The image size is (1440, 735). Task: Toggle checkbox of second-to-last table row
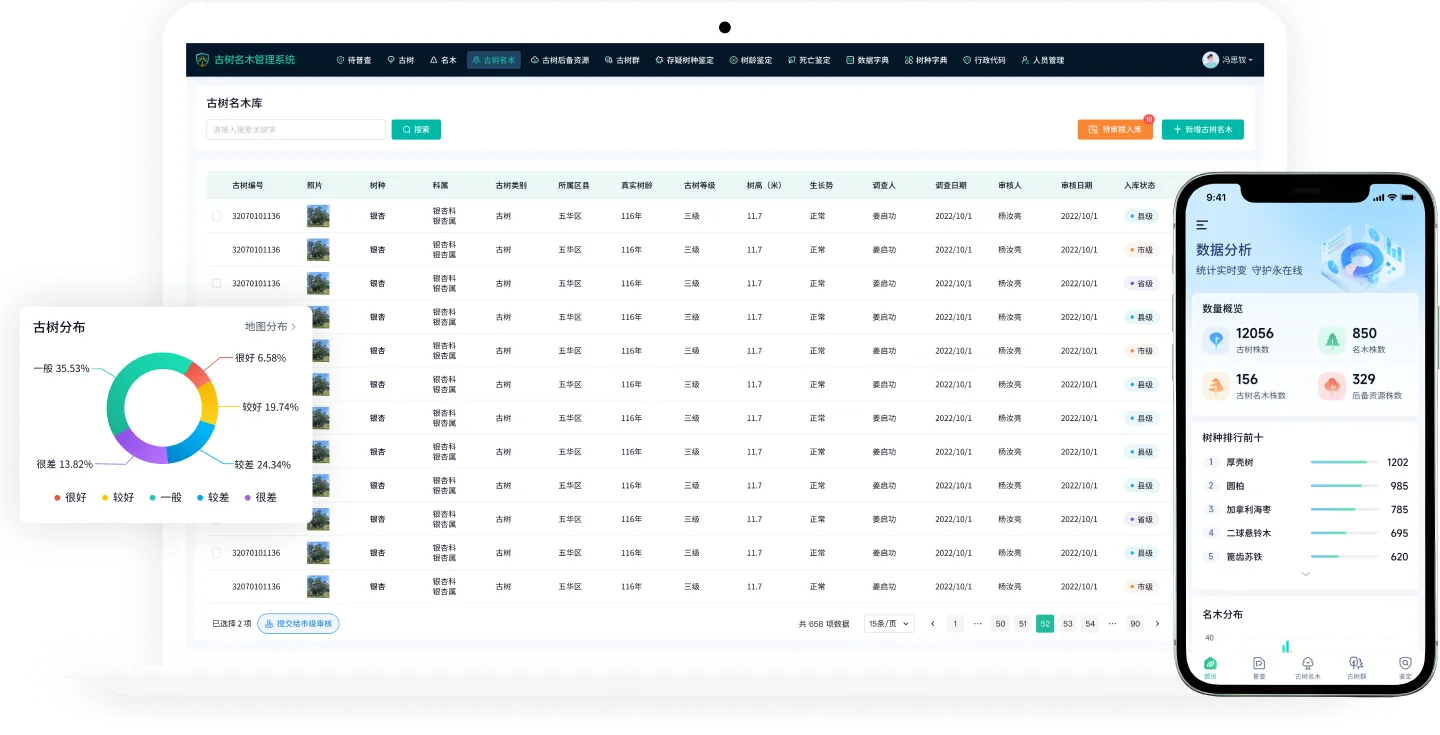click(x=216, y=553)
